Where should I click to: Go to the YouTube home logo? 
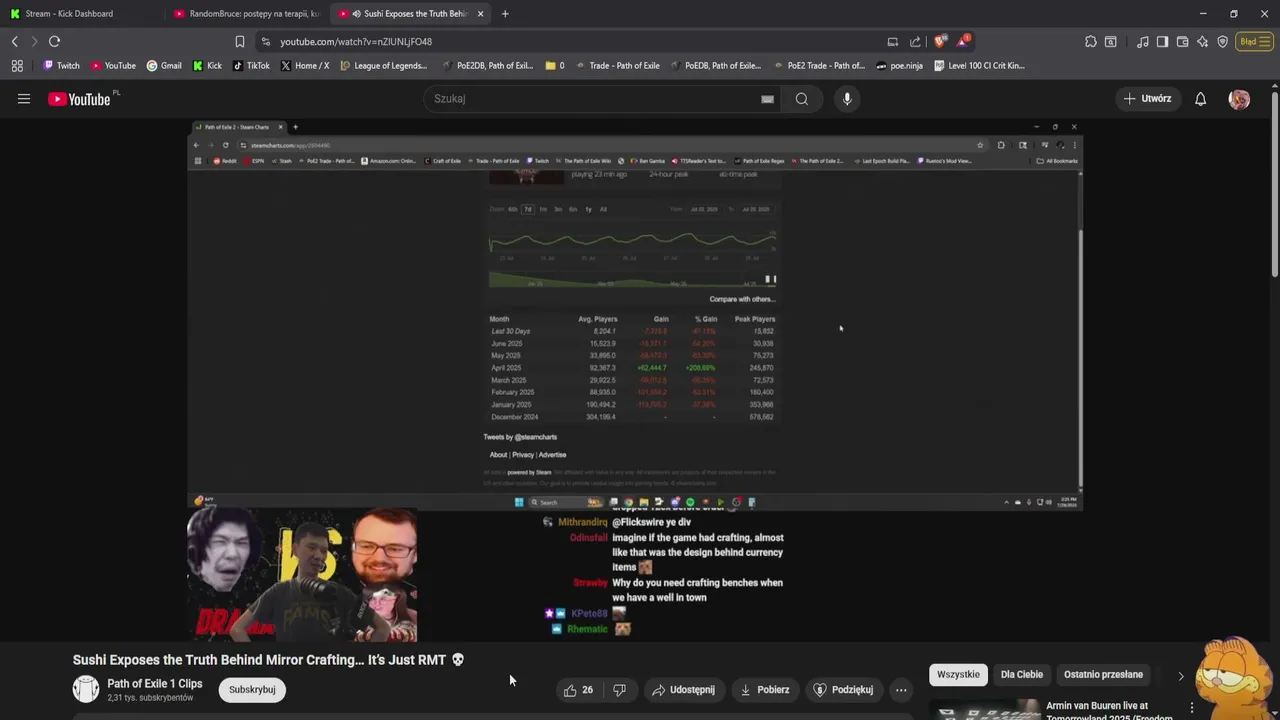point(79,99)
